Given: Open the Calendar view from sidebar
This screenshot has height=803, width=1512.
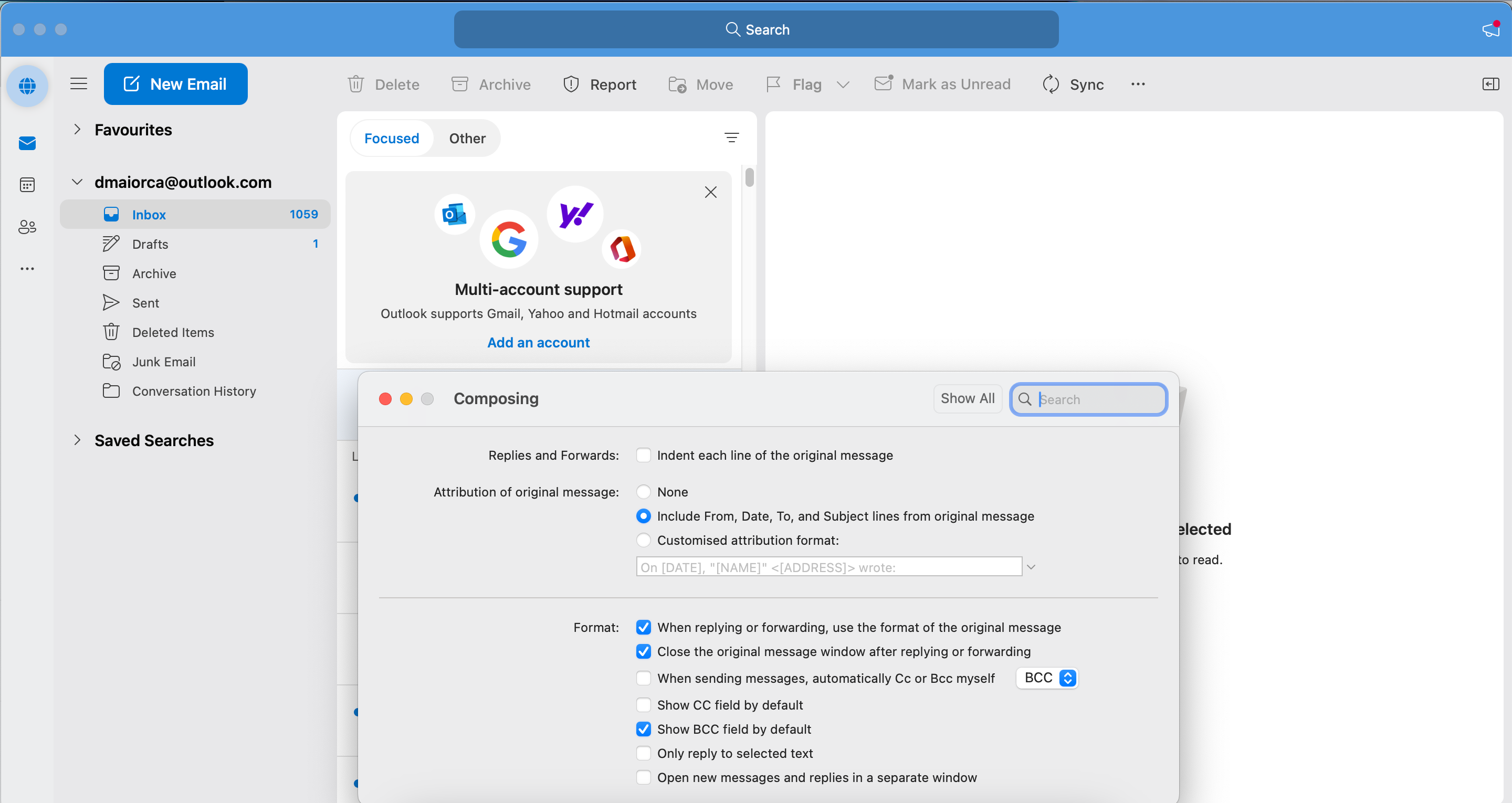Looking at the screenshot, I should (x=27, y=184).
